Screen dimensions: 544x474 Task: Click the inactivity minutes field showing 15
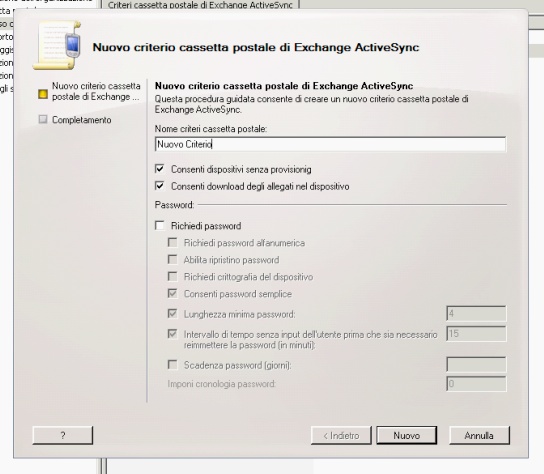pyautogui.click(x=476, y=334)
